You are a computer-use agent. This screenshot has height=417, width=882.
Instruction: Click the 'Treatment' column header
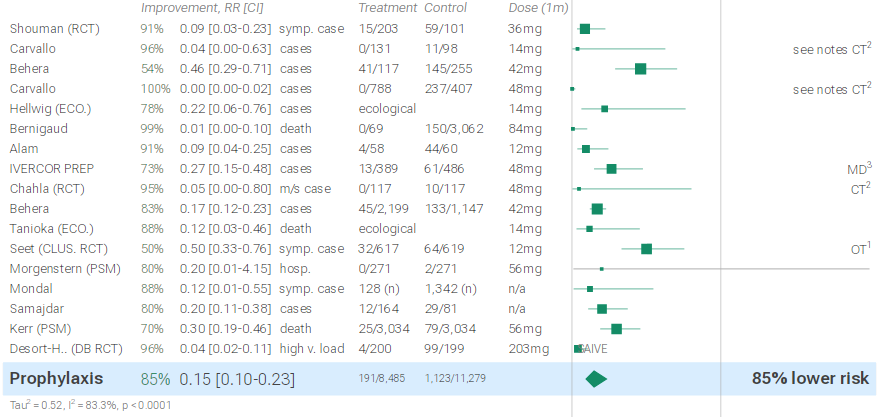388,8
